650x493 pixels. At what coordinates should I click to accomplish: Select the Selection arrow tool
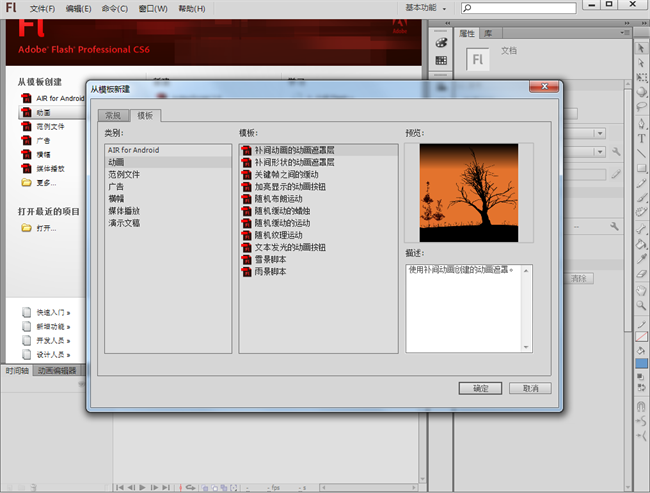pos(641,48)
